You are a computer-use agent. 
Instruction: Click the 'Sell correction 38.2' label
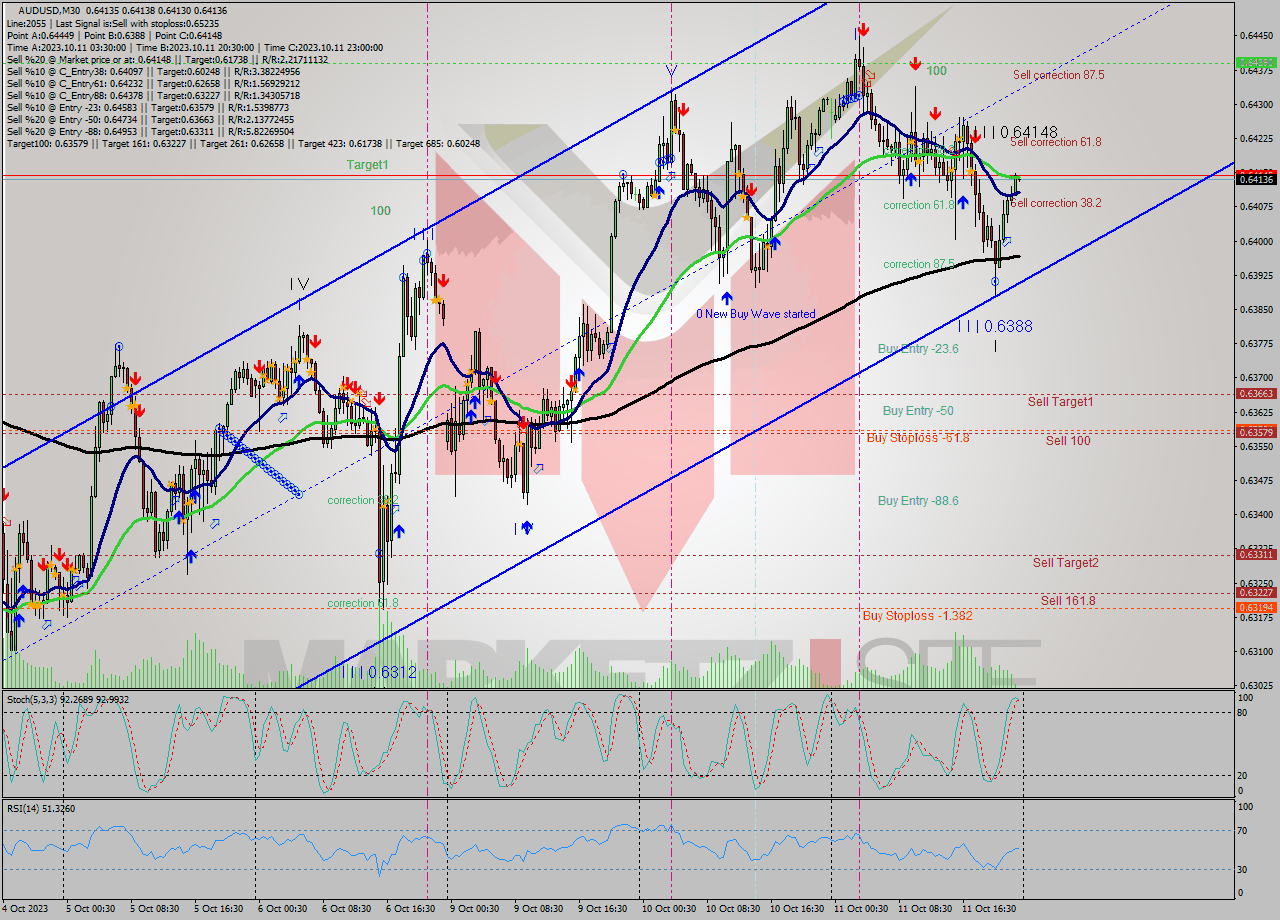pos(1057,203)
